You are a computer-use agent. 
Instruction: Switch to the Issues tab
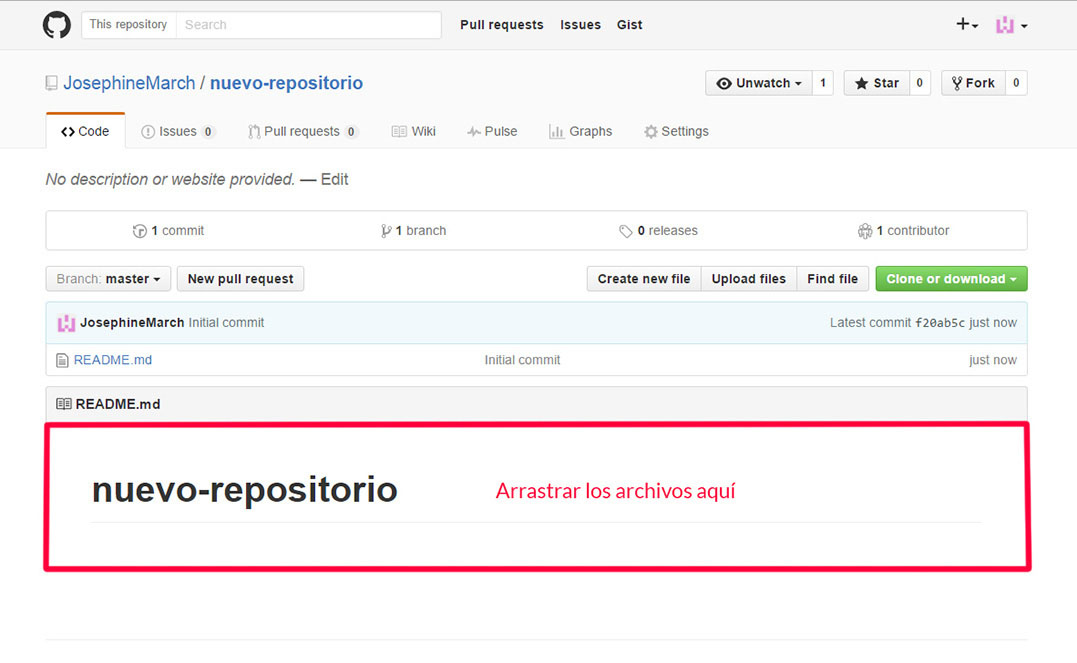(178, 130)
